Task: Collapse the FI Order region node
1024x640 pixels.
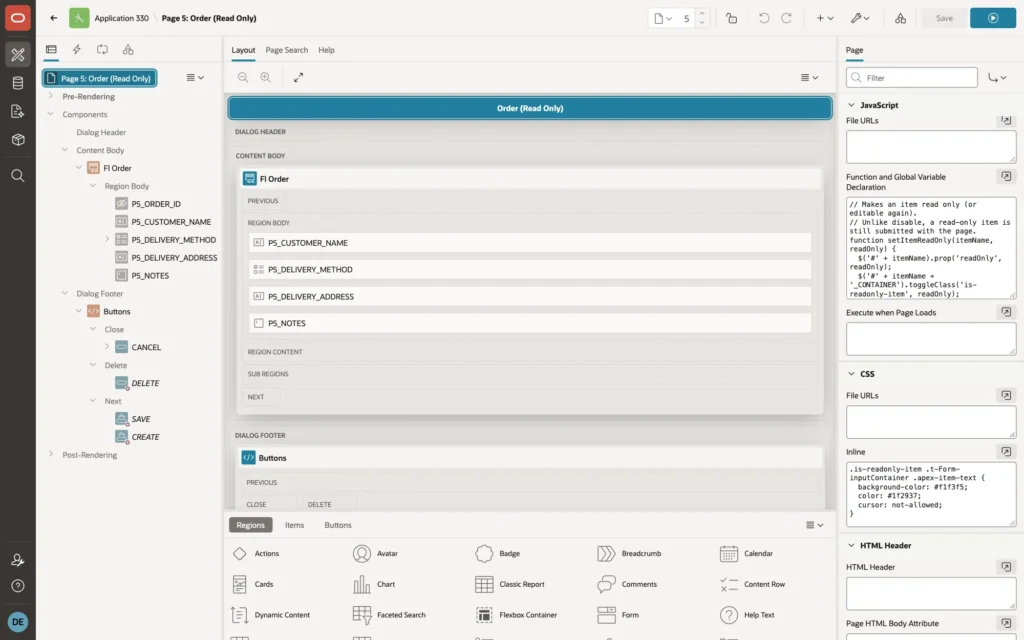Action: [78, 168]
